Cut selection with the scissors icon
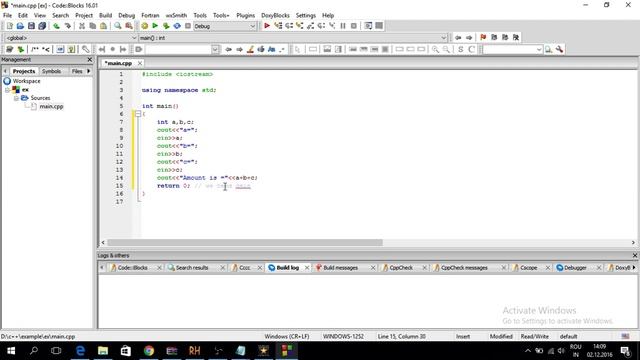 click(82, 26)
